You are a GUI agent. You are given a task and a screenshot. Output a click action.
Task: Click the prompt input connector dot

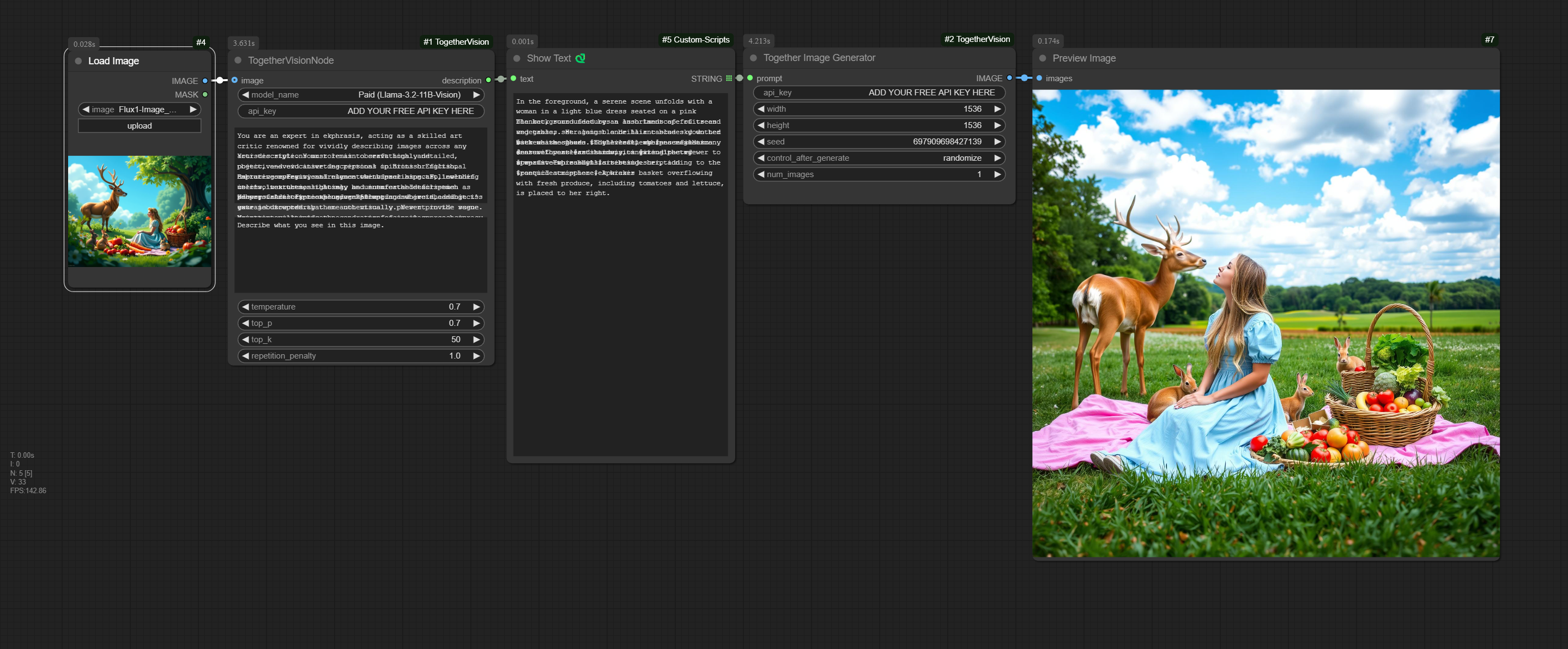pos(750,78)
